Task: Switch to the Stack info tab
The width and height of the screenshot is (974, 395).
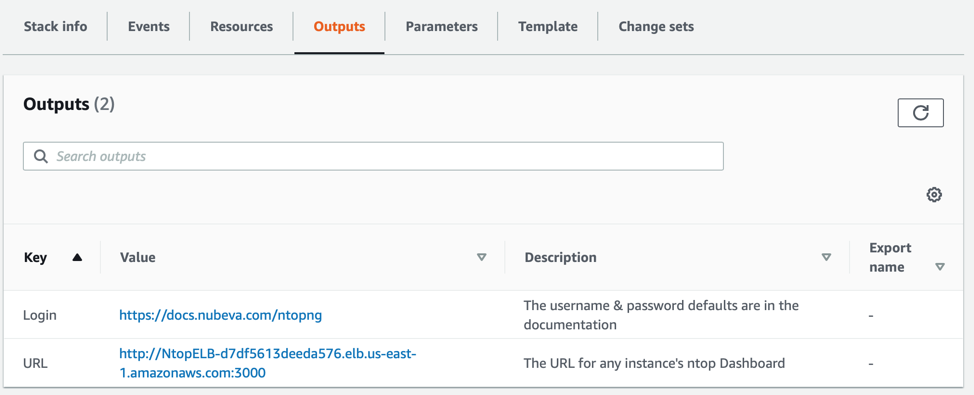Action: click(x=55, y=27)
